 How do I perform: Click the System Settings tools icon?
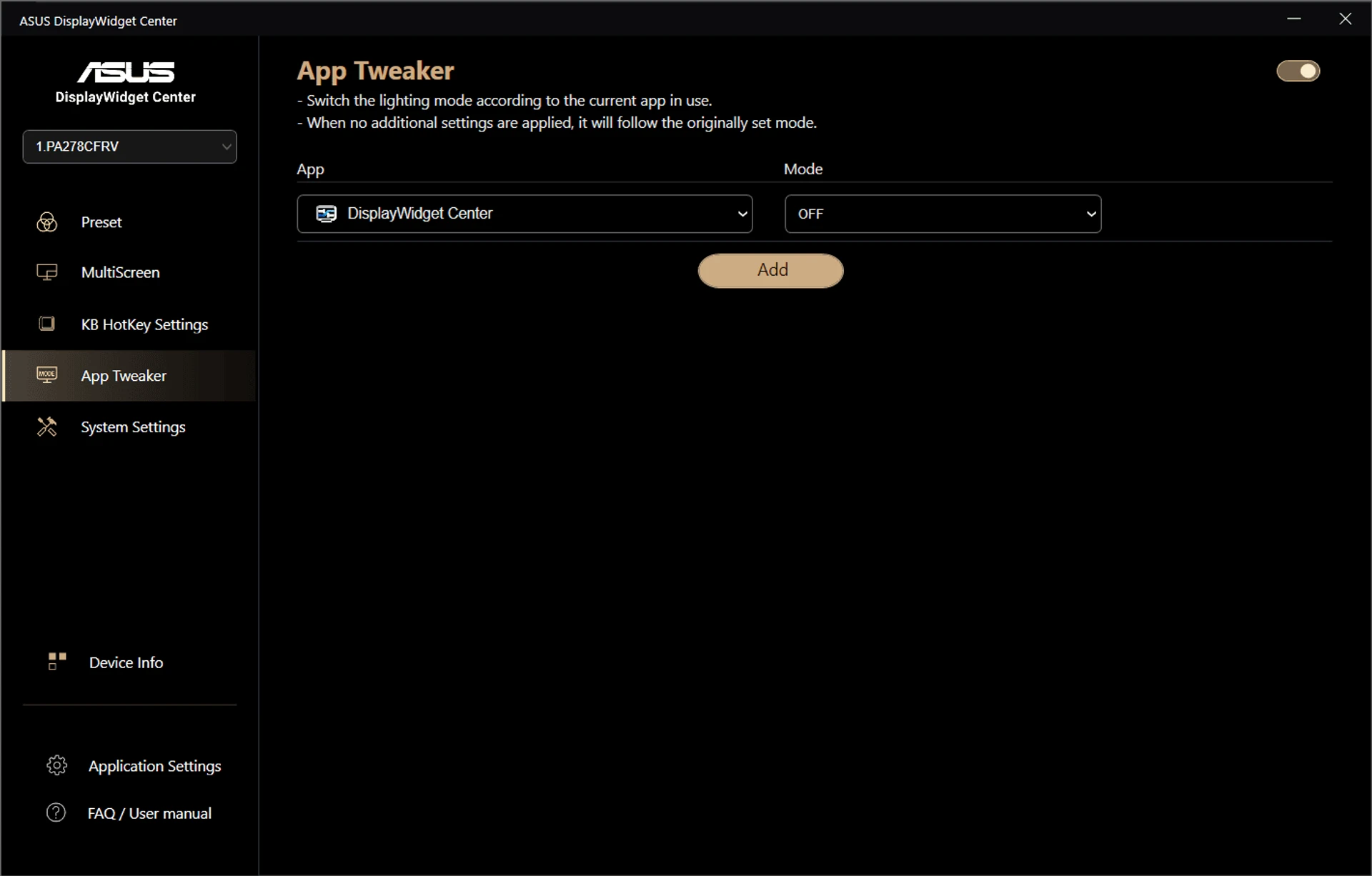[47, 427]
